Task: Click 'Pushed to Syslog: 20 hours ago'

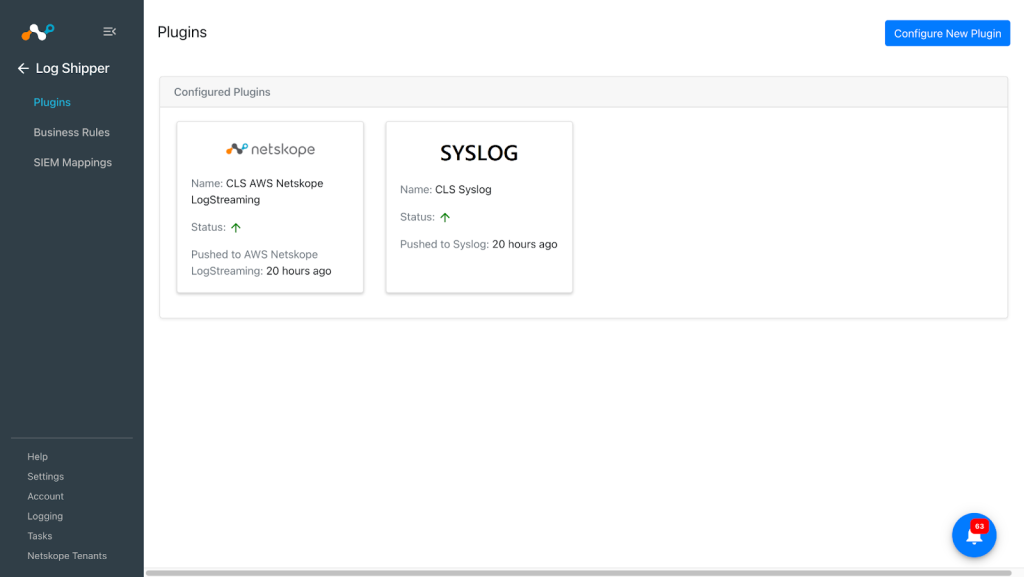Action: click(x=479, y=244)
